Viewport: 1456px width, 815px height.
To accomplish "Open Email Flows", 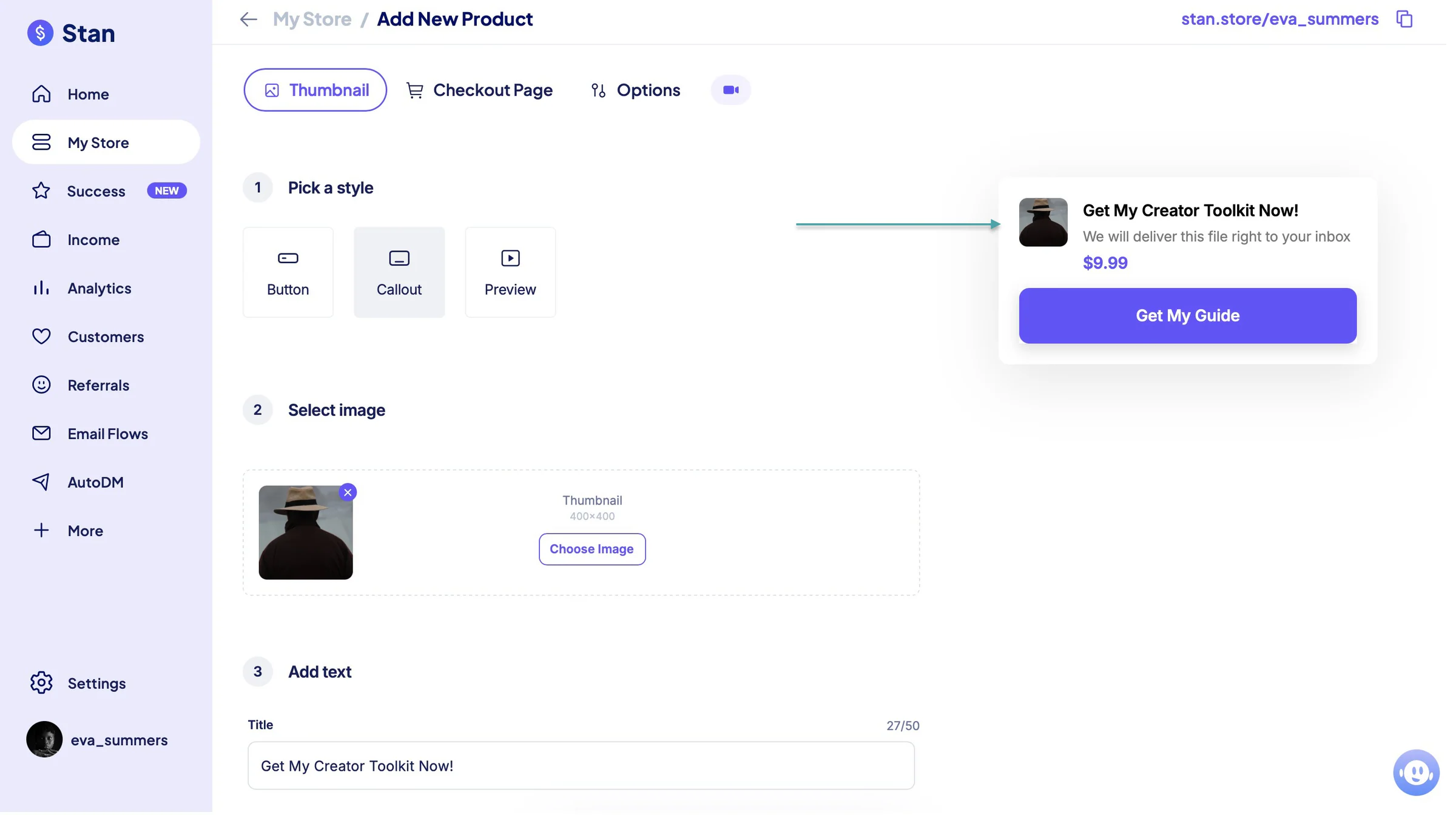I will 106,434.
